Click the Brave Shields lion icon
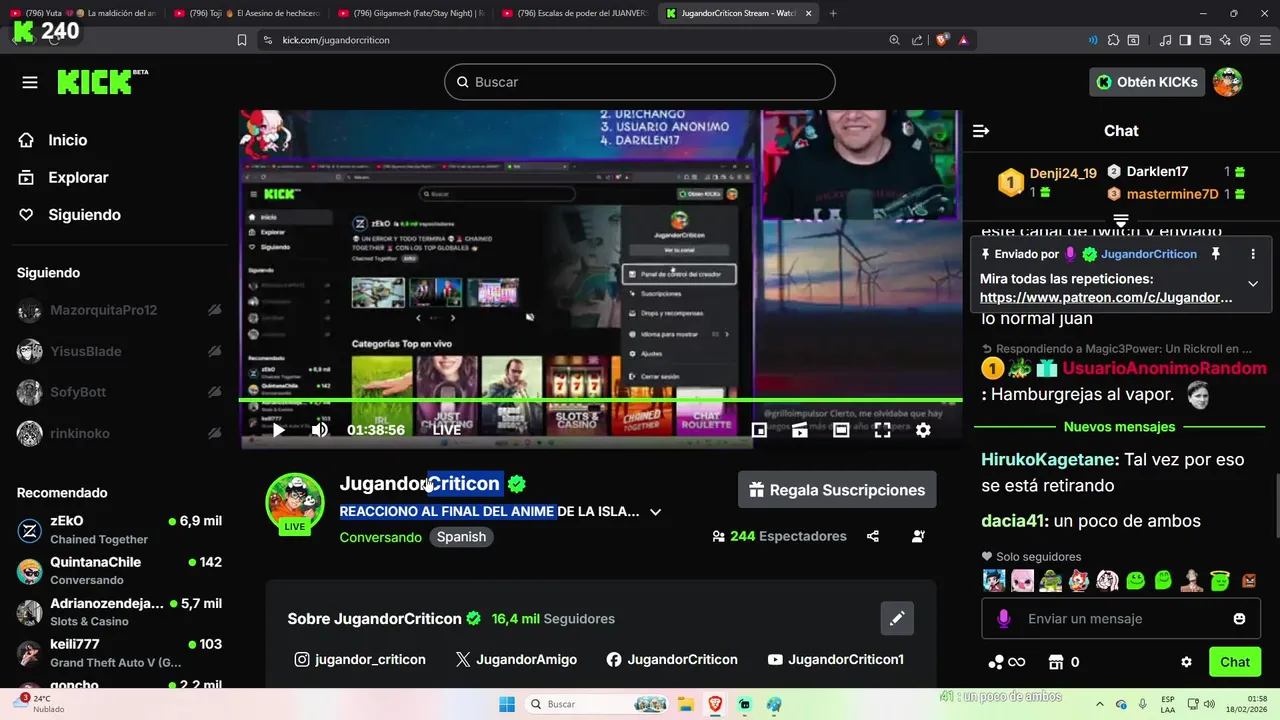Viewport: 1280px width, 720px height. tap(941, 40)
